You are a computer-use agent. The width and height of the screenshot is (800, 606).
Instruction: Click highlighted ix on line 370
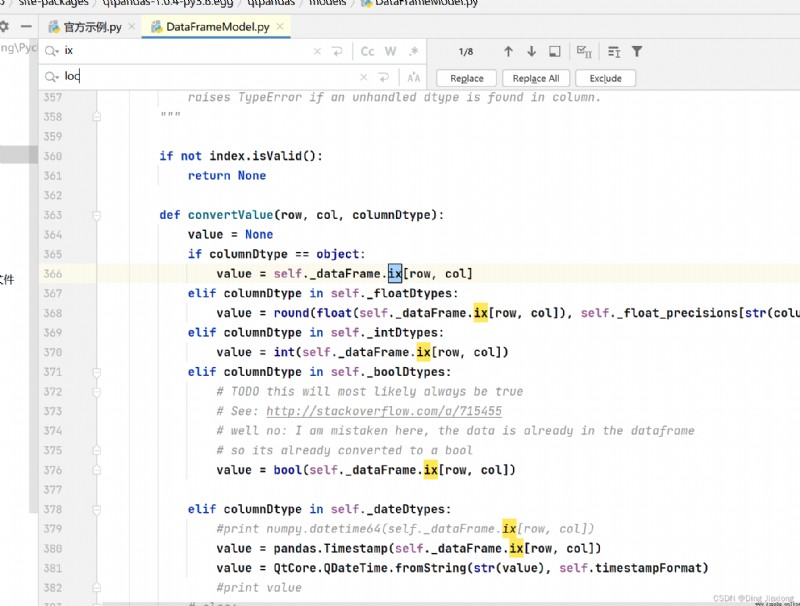click(423, 352)
